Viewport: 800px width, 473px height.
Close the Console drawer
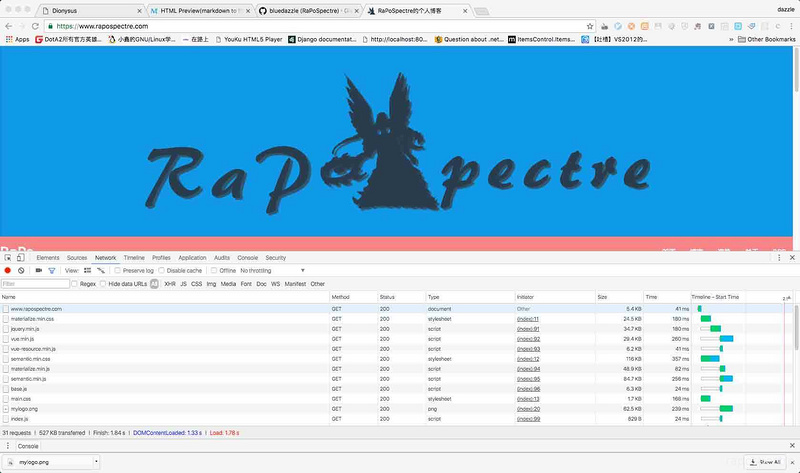click(x=792, y=445)
